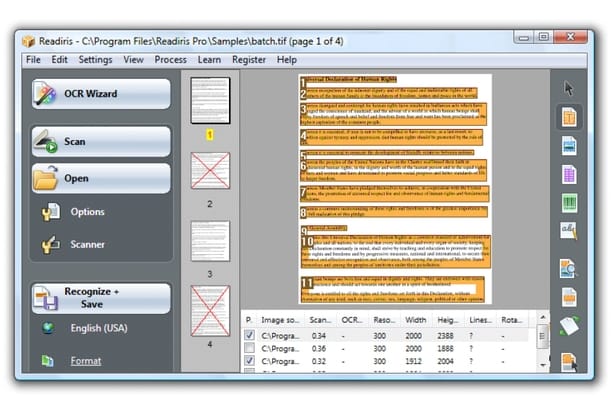
Task: Open the Edit menu
Action: click(x=60, y=60)
